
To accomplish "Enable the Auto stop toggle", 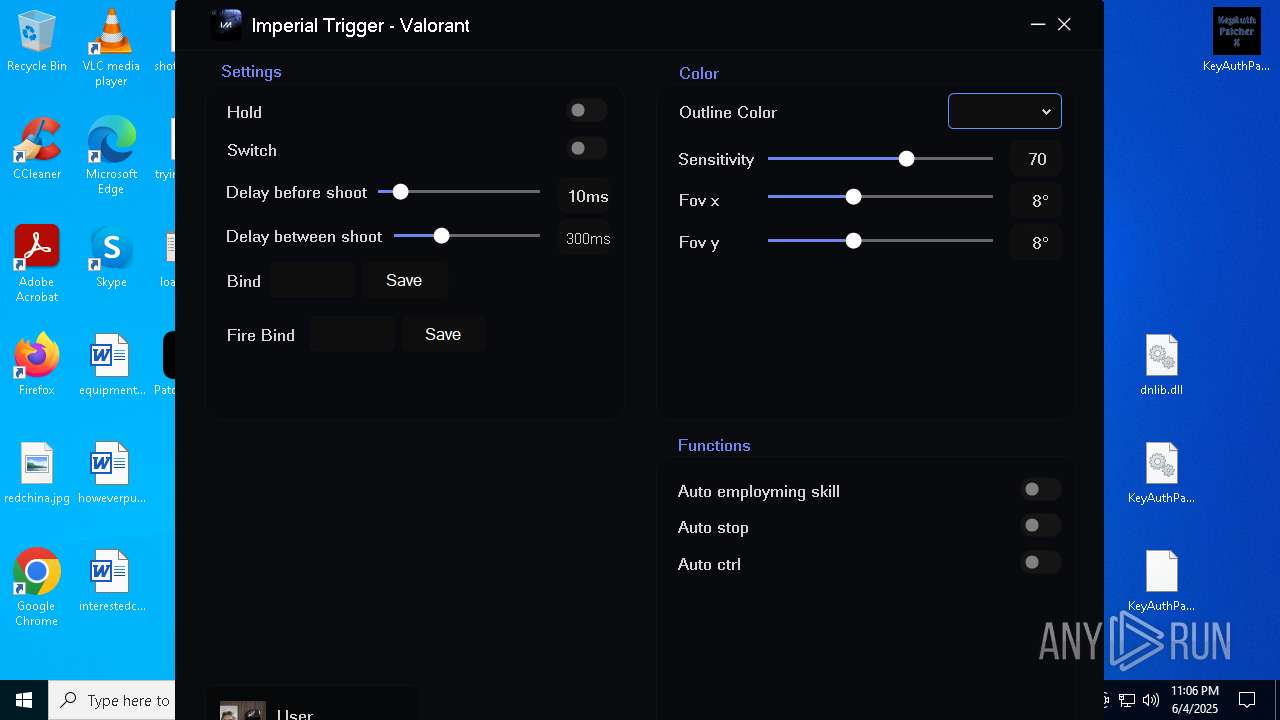I will tap(1040, 525).
